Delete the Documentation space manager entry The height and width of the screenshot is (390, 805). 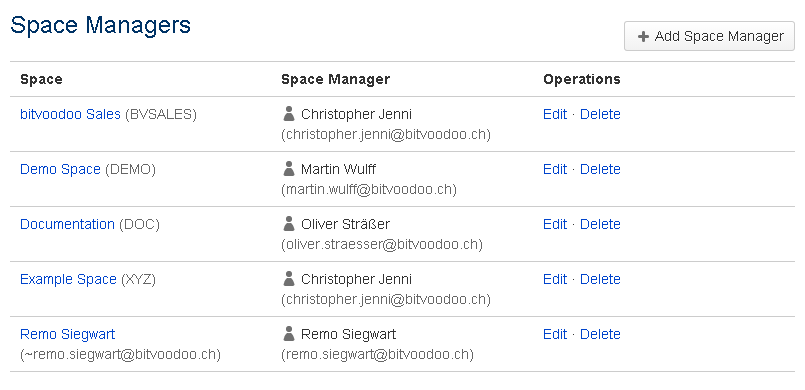click(600, 224)
